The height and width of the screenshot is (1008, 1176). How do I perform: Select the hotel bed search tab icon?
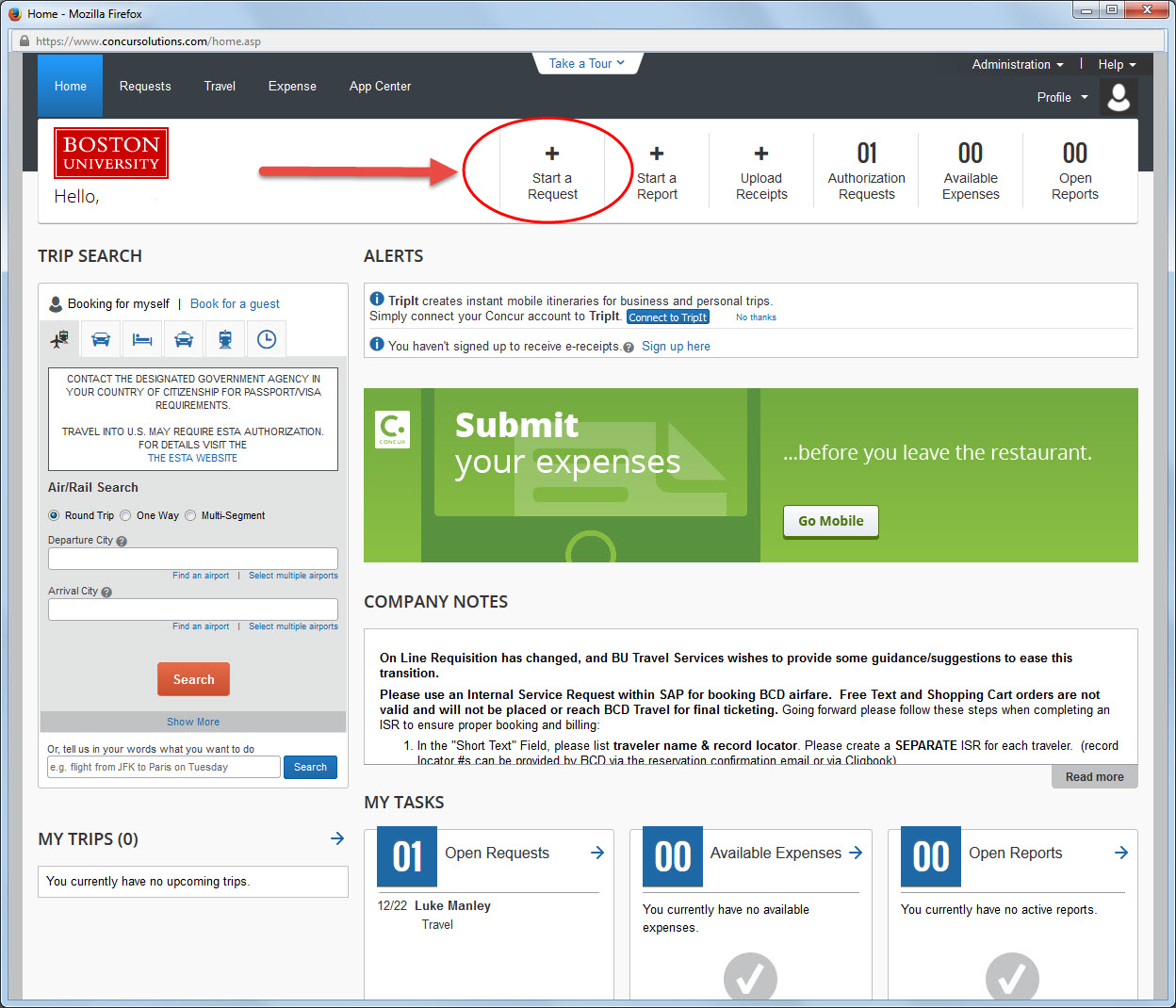pos(142,339)
